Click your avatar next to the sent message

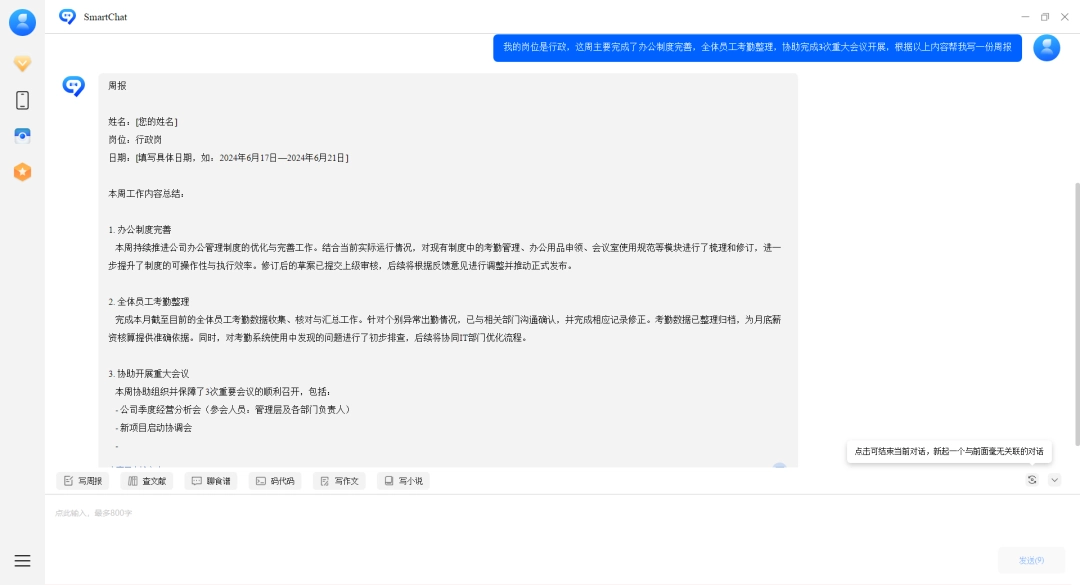coord(1047,47)
